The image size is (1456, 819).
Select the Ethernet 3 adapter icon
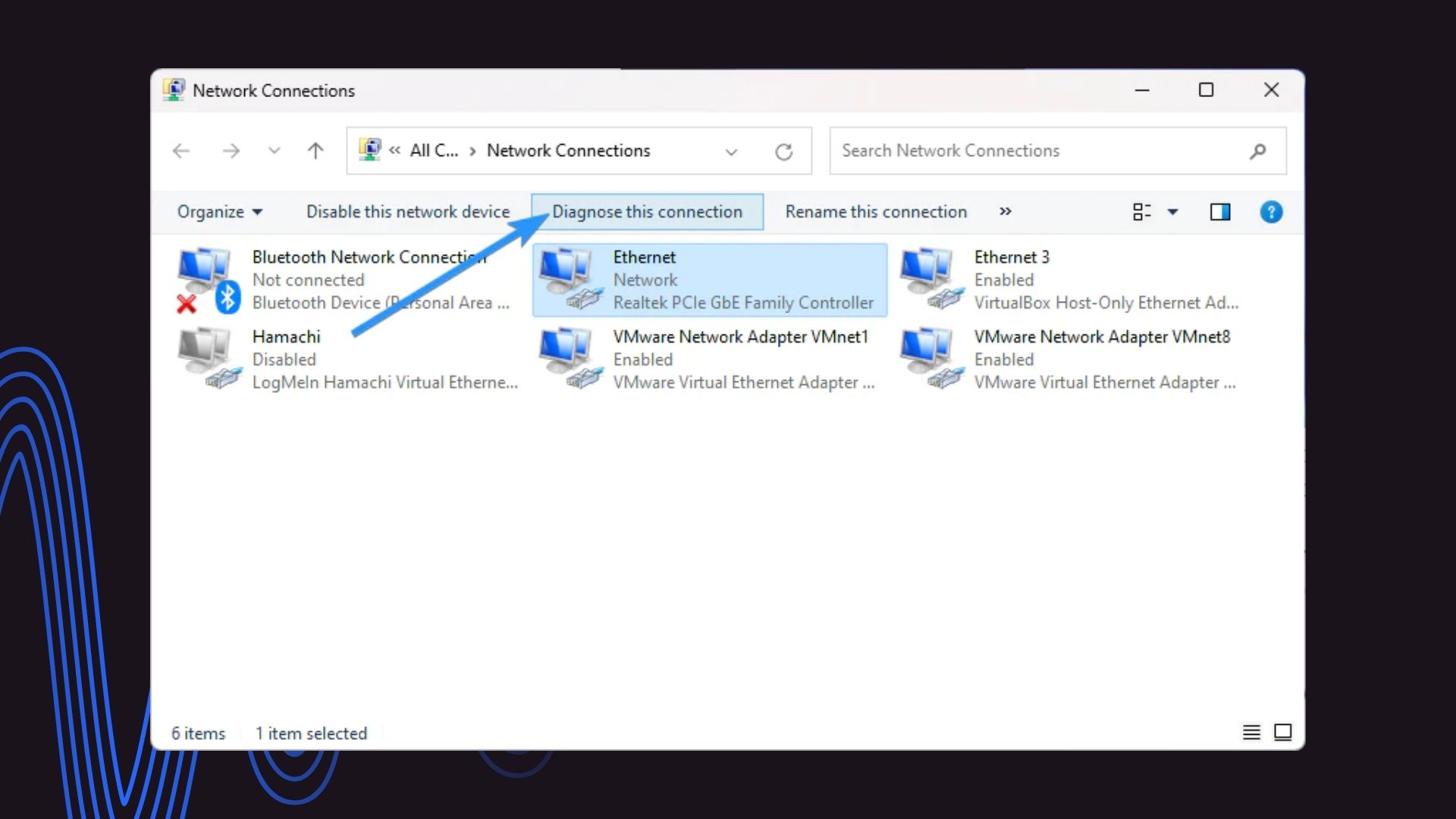point(932,278)
